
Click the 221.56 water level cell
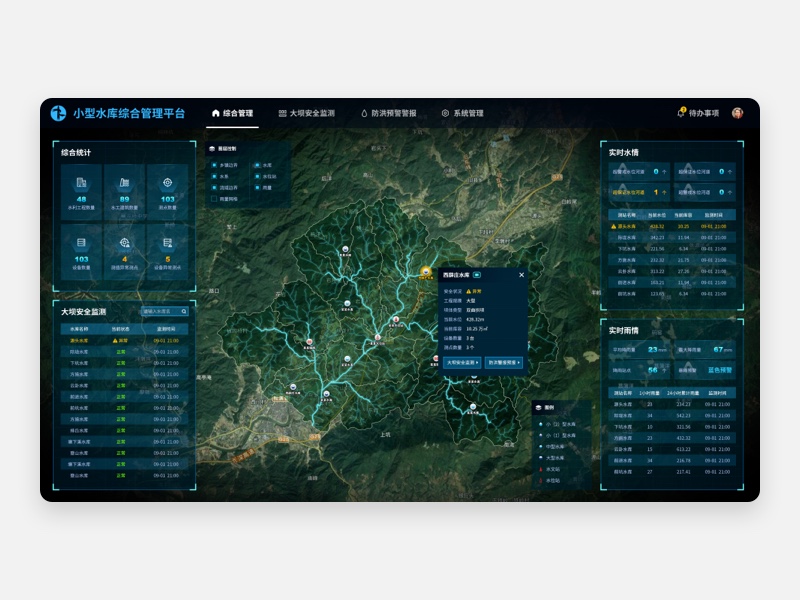pos(657,249)
